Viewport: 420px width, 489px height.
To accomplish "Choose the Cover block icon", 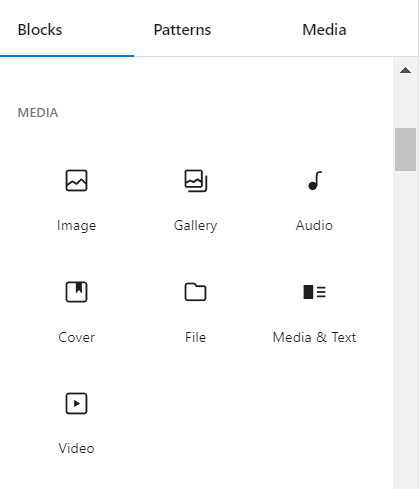I will coord(76,292).
